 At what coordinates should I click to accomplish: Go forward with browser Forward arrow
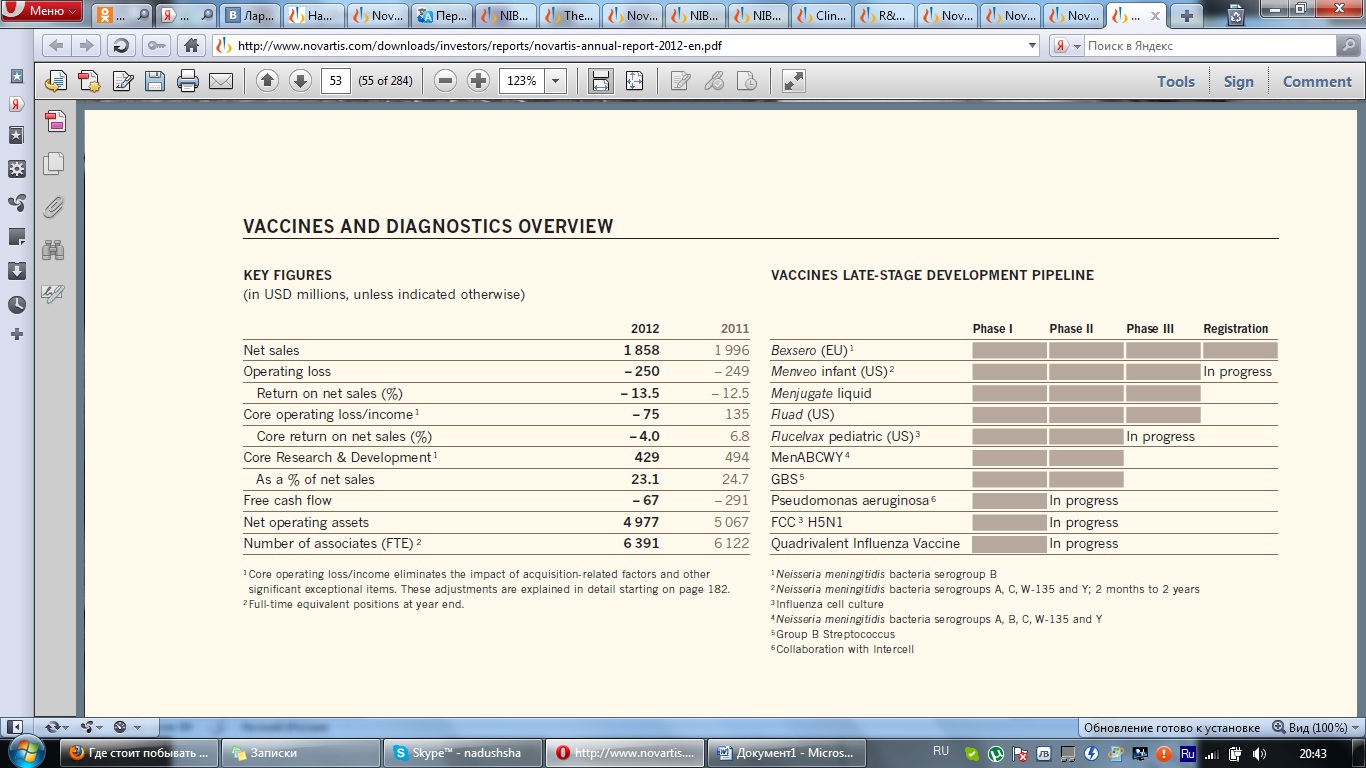click(86, 46)
